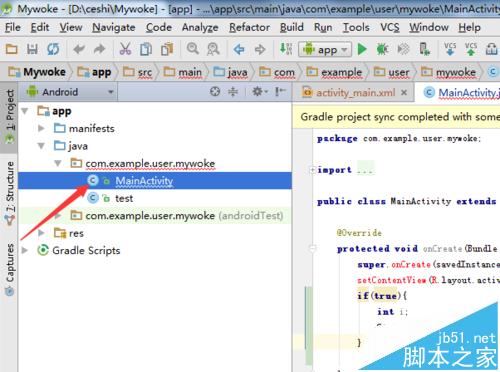Close the activity_main.xml tab
This screenshot has height=372, width=500.
404,92
